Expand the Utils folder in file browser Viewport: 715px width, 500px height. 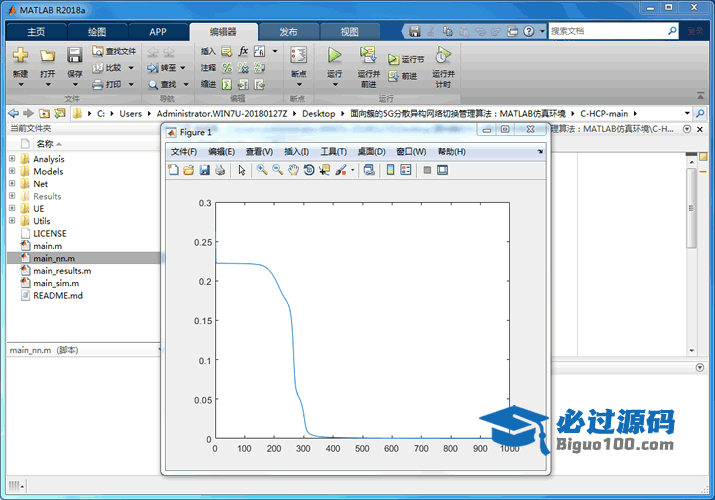[x=12, y=221]
